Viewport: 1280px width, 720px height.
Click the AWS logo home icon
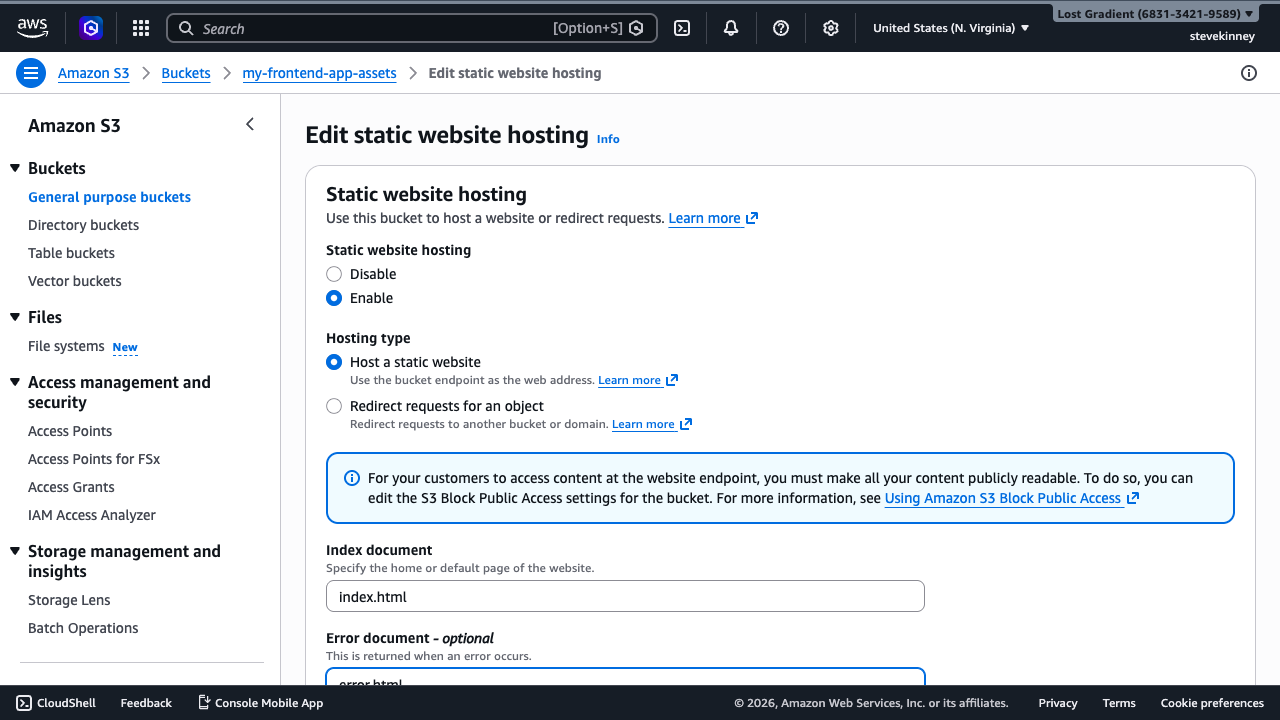[x=32, y=28]
